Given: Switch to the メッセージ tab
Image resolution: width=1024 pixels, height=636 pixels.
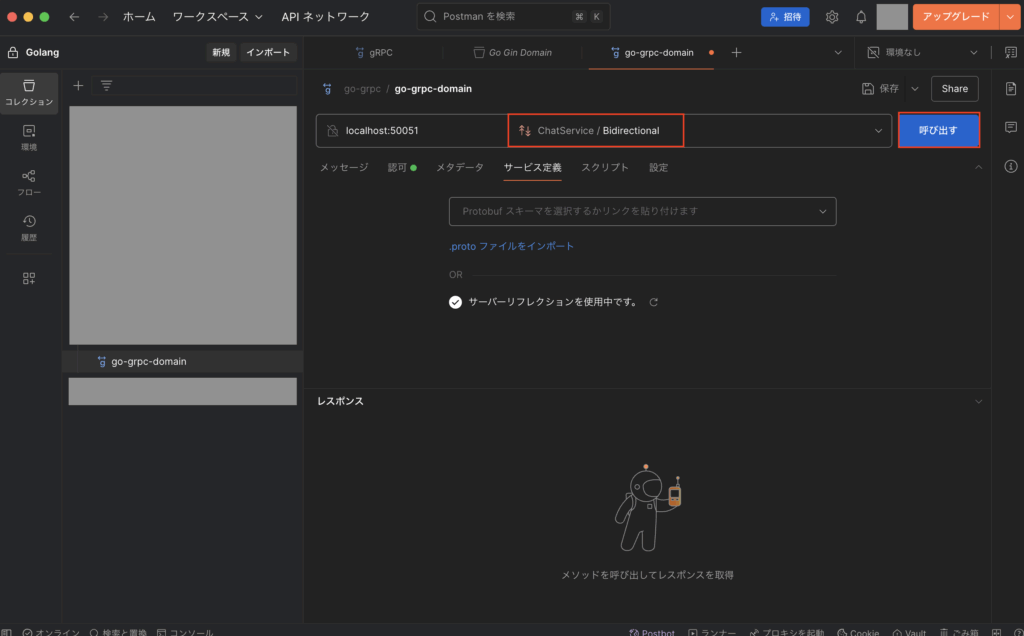Looking at the screenshot, I should (344, 167).
